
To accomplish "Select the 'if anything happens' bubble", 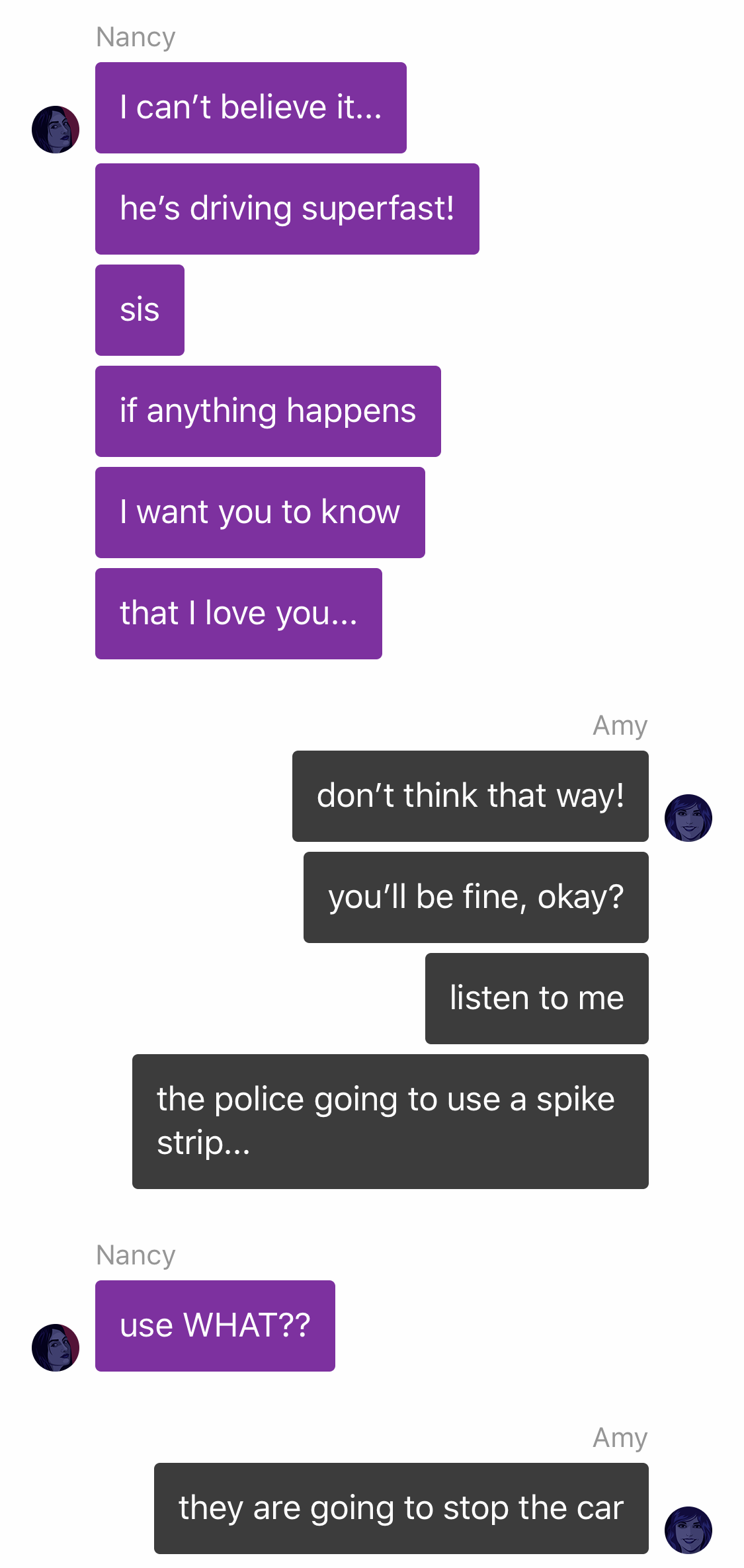I will [x=268, y=411].
